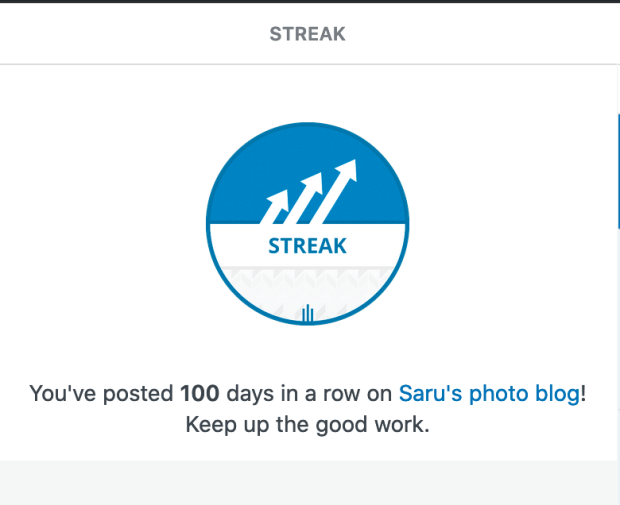Image resolution: width=620 pixels, height=505 pixels.
Task: Click the gray footer area below the message
Action: pyautogui.click(x=307, y=482)
